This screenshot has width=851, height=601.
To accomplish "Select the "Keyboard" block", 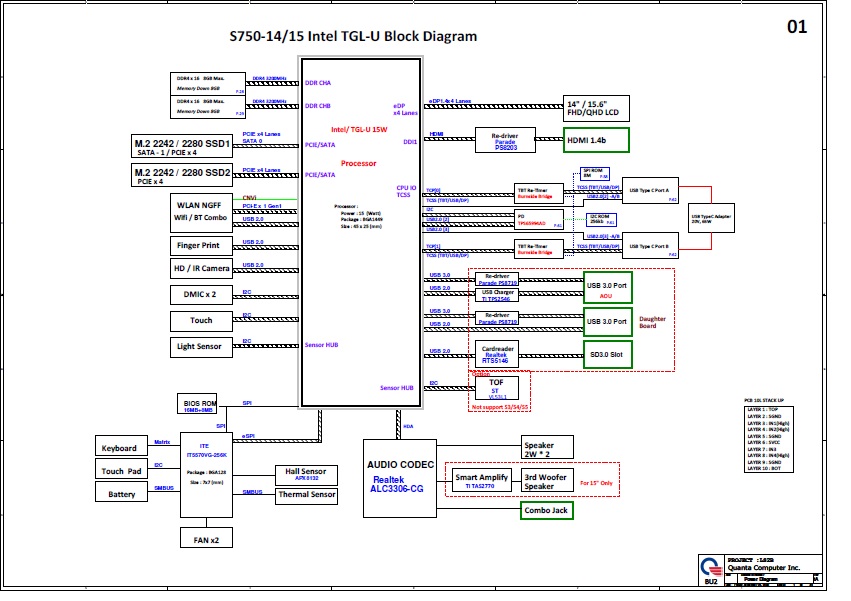I will tap(121, 446).
